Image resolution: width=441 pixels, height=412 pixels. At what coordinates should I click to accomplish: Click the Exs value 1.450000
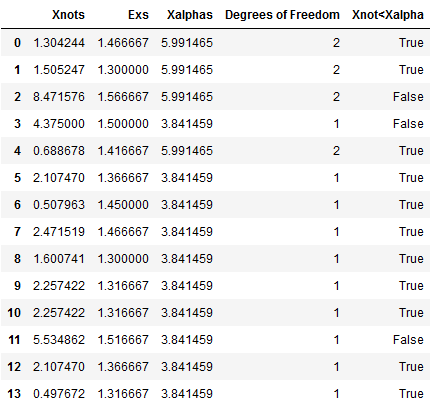[123, 205]
